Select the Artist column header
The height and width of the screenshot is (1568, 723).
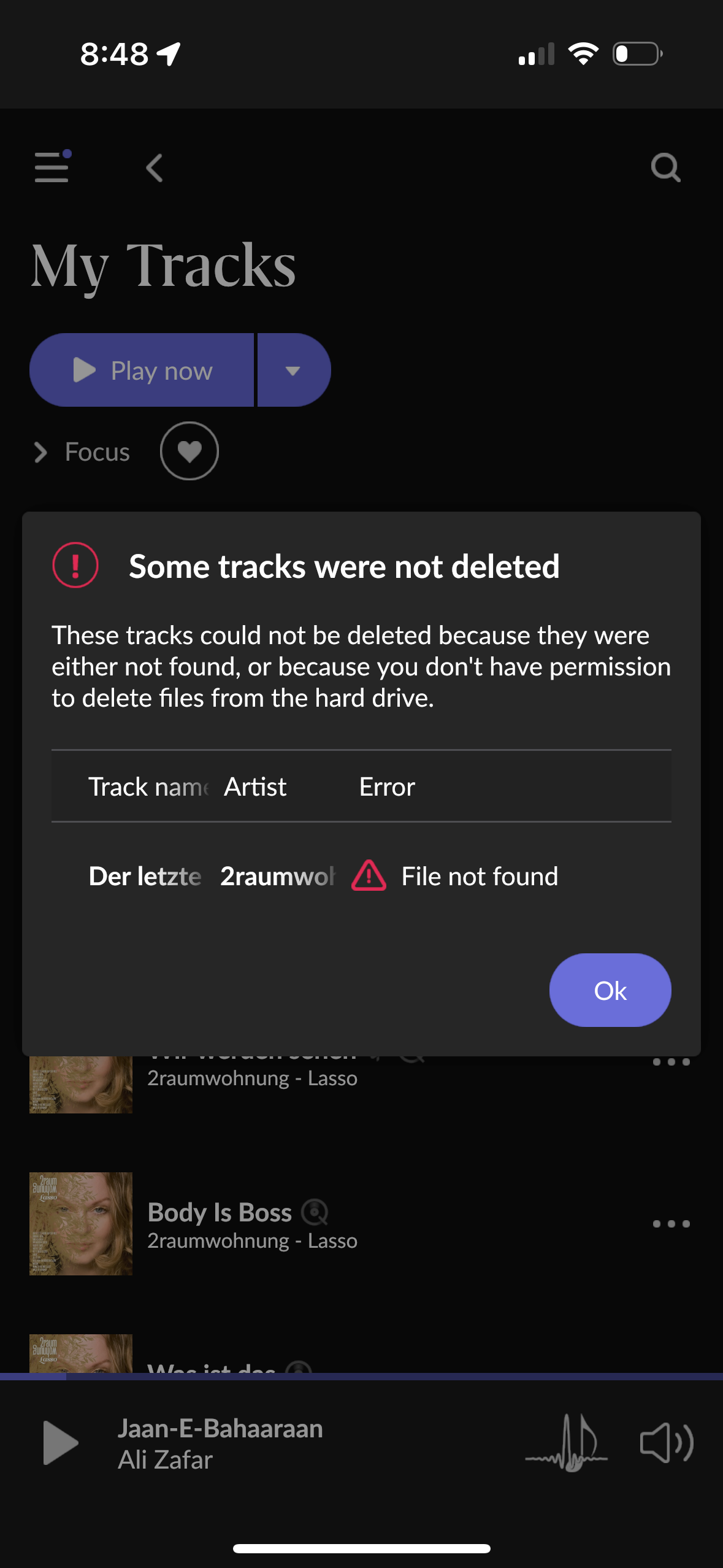pos(255,786)
